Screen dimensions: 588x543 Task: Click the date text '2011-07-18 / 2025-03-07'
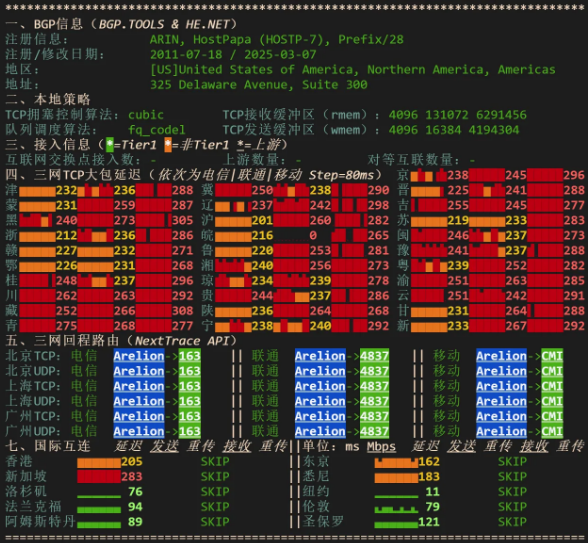coord(233,54)
